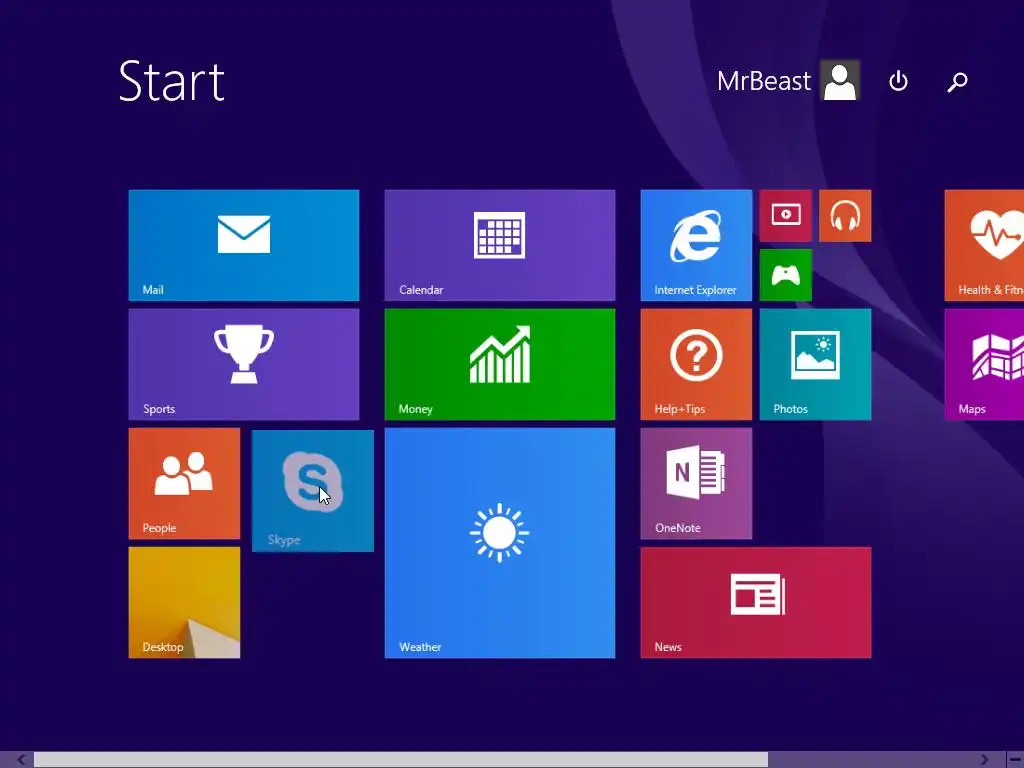Image resolution: width=1024 pixels, height=768 pixels.
Task: Open the Xbox Games controller tile
Action: click(x=786, y=275)
